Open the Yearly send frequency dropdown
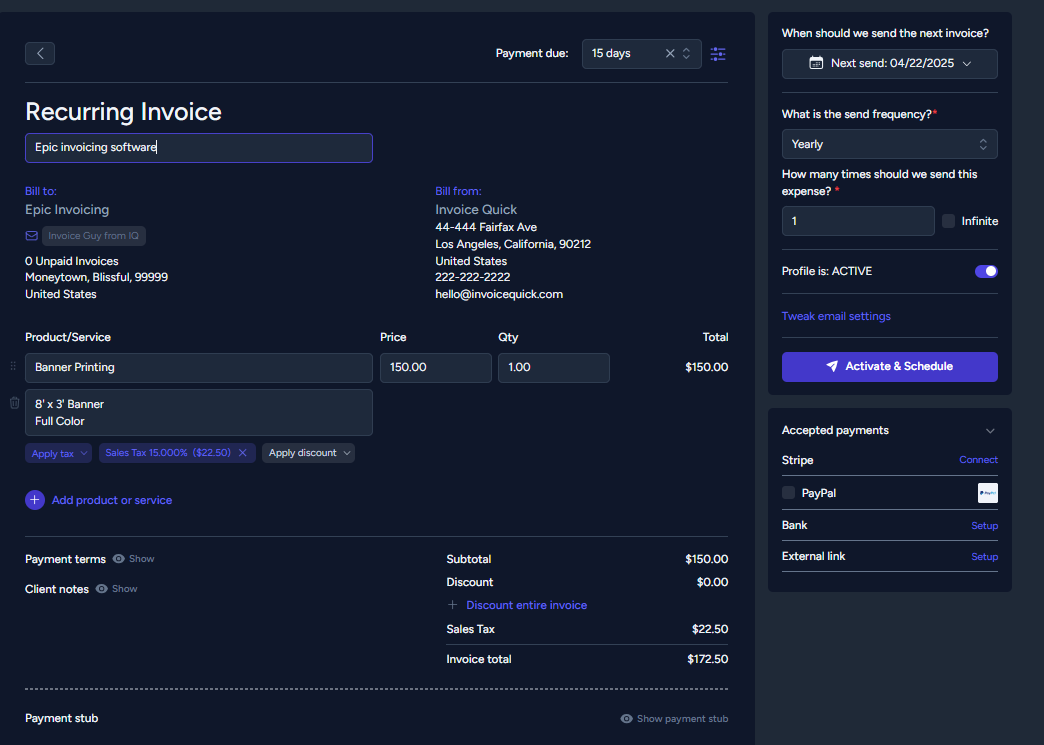 890,144
